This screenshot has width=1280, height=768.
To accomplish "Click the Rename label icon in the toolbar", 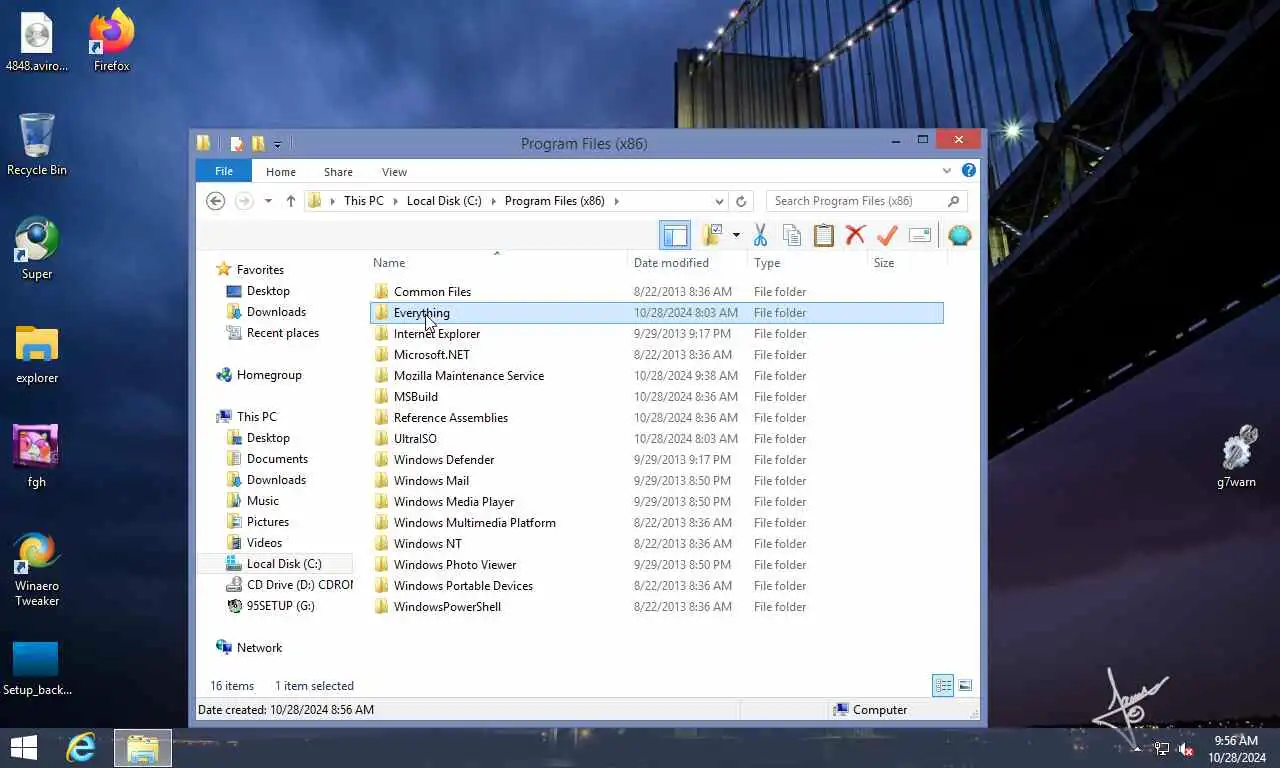I will [920, 235].
